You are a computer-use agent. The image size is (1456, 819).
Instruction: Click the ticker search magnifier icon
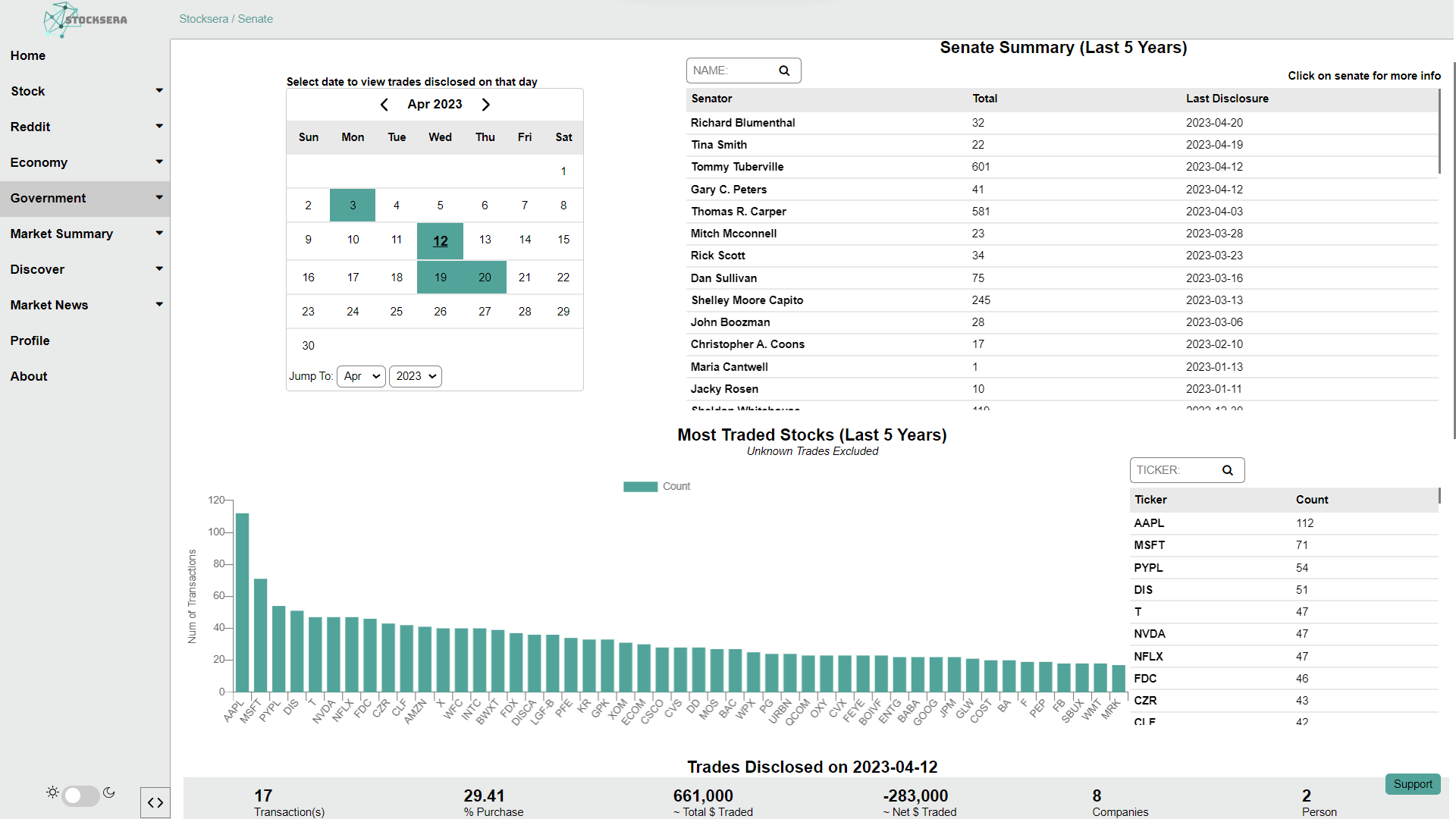[1228, 470]
